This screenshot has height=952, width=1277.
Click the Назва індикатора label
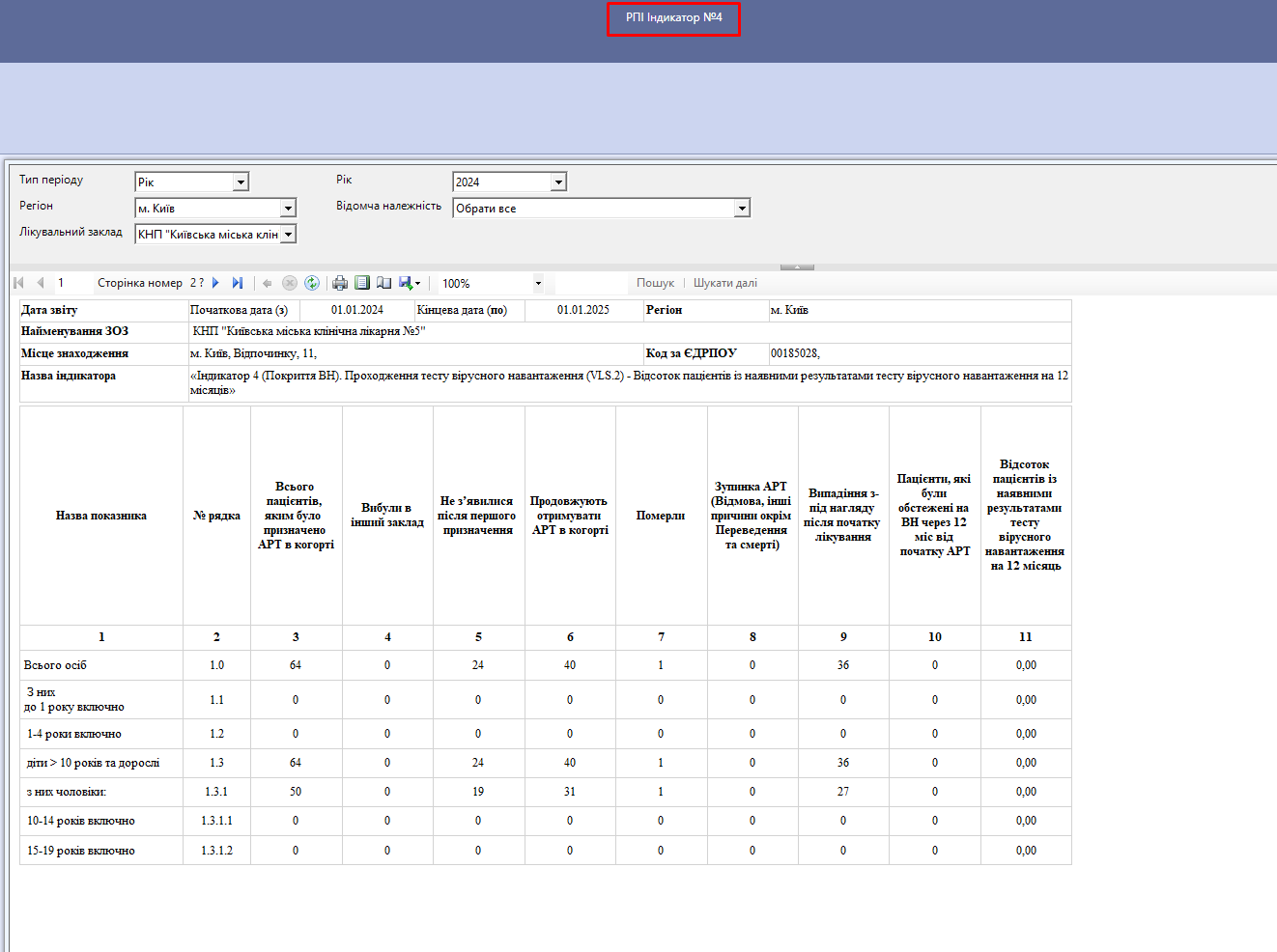coord(69,376)
